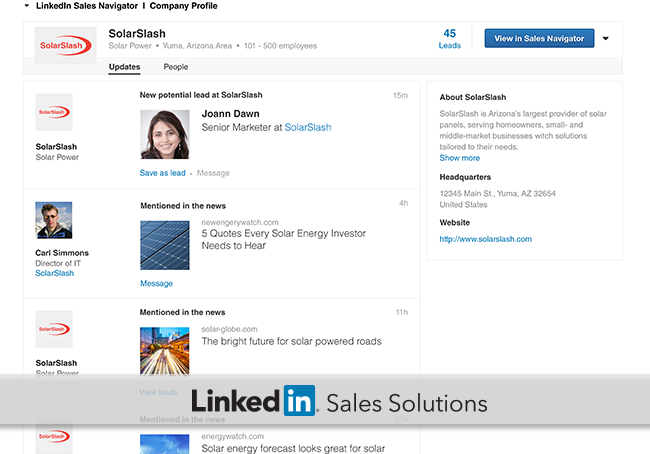Screen dimensions: 650x454
Task: Click SolarSlash company name in header
Action: [x=137, y=34]
